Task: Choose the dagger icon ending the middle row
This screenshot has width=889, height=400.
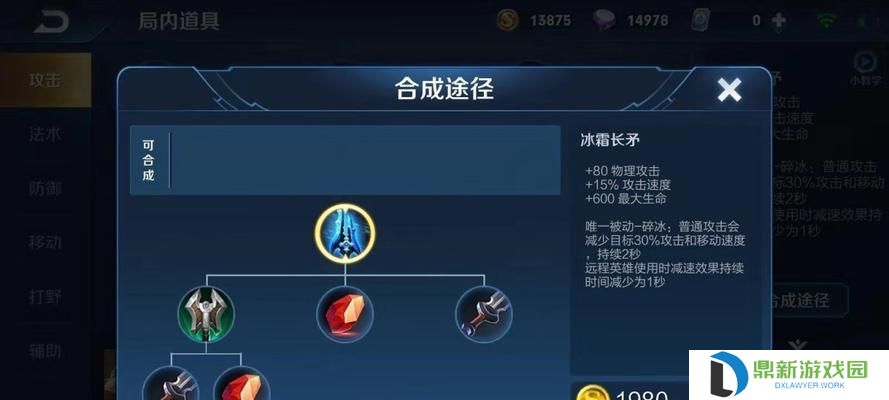Action: (x=484, y=314)
